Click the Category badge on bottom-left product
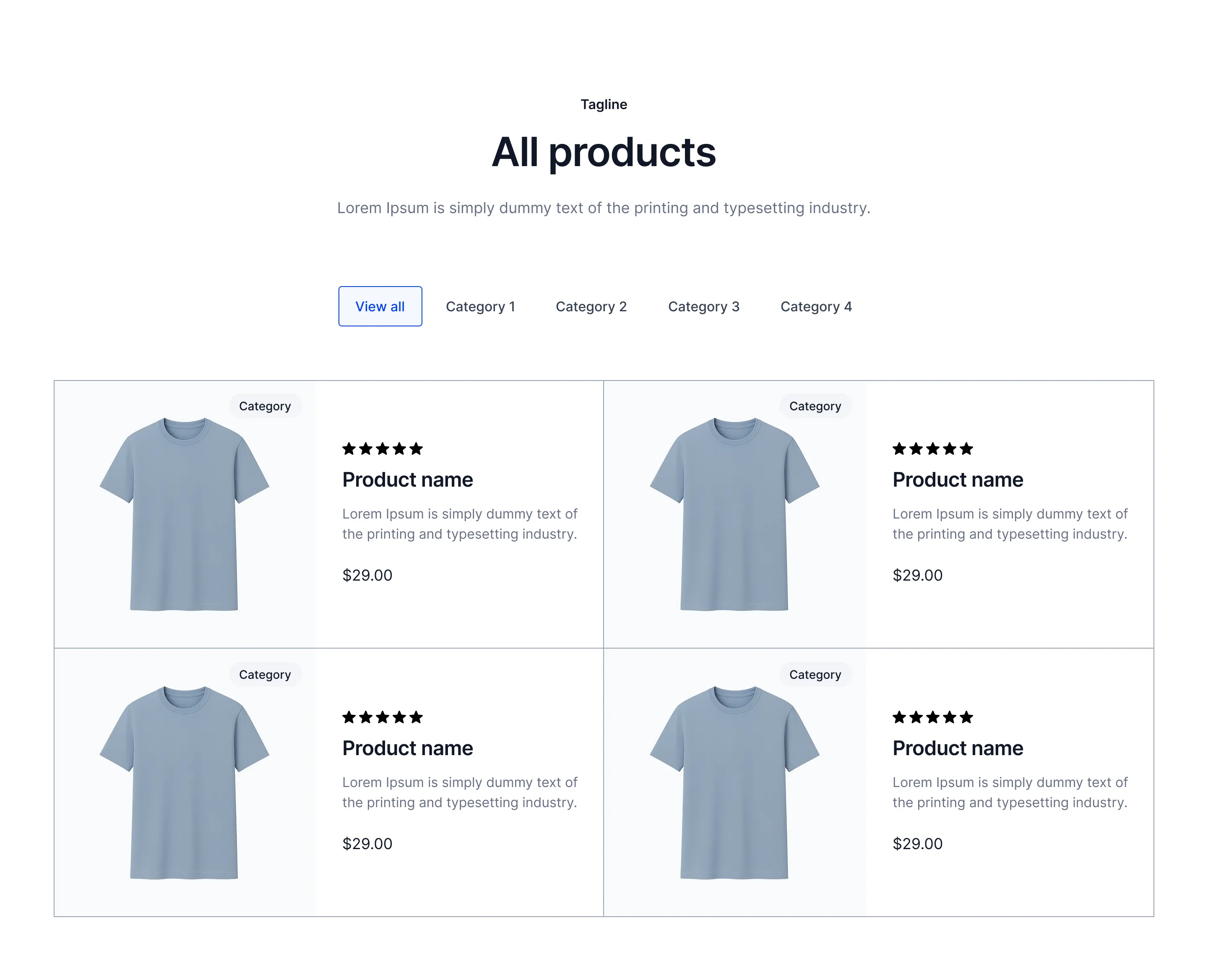The image size is (1208, 980). [265, 674]
